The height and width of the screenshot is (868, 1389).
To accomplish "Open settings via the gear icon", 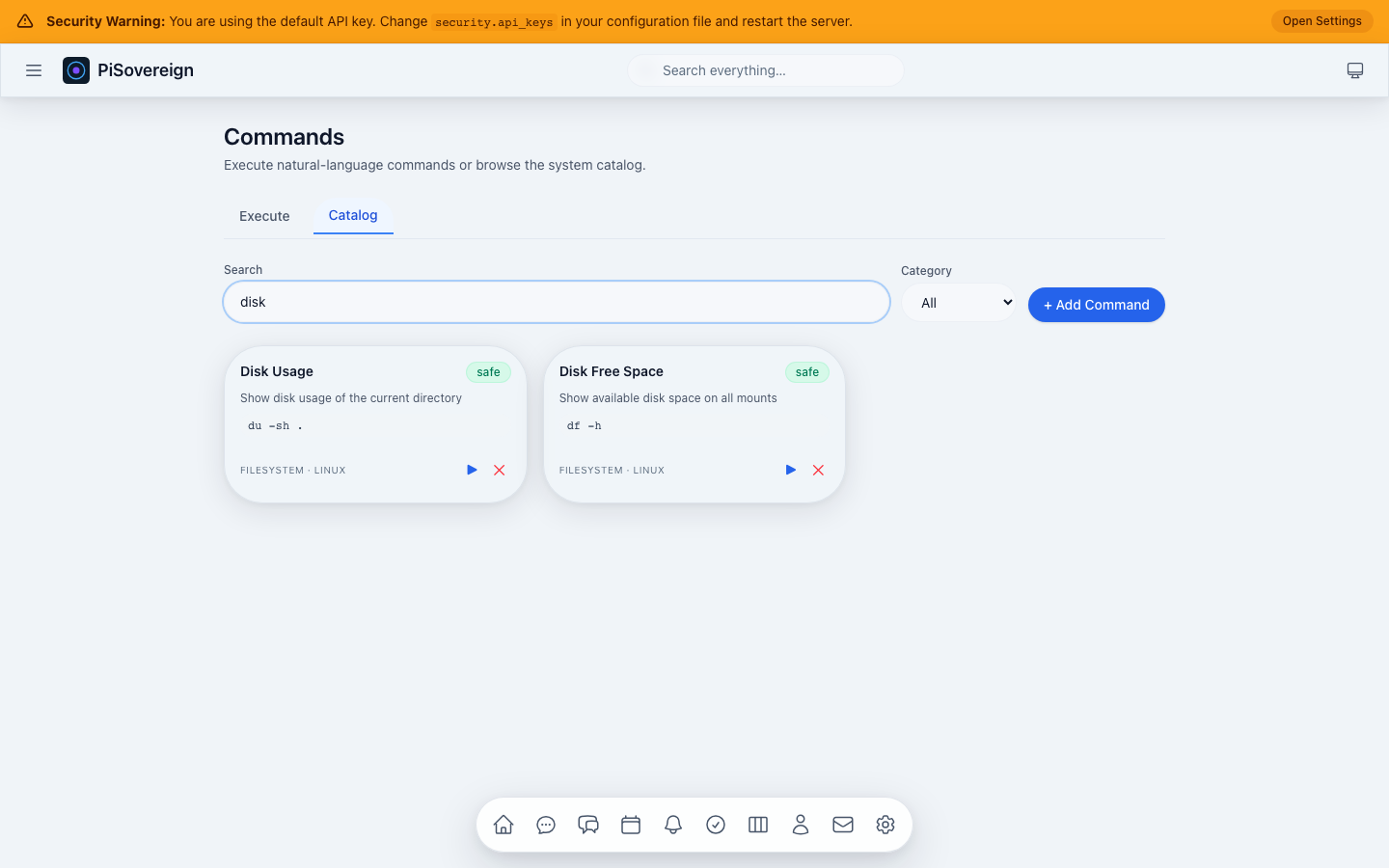I will (885, 825).
